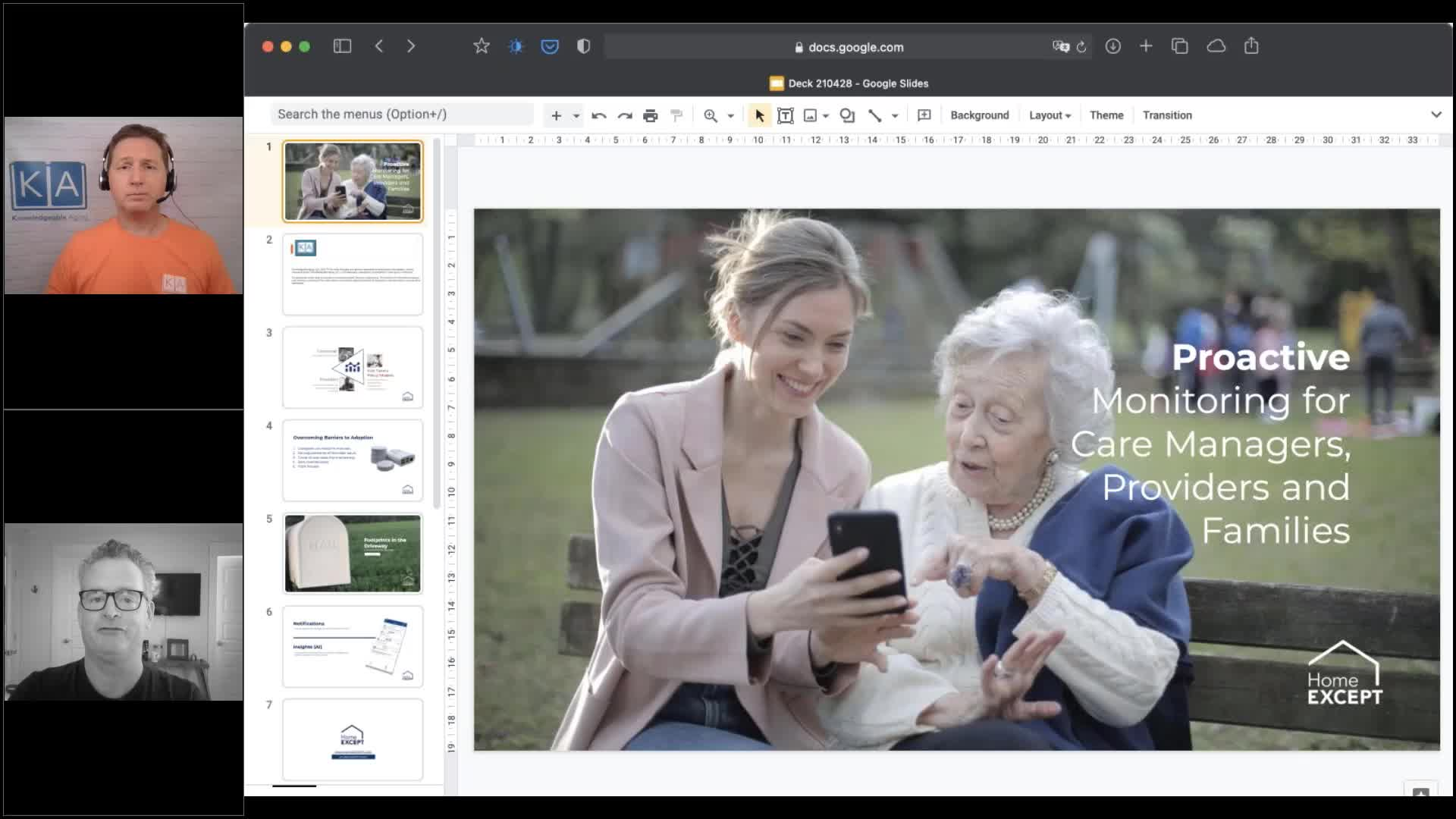Open the Transition menu item
This screenshot has height=819, width=1456.
[x=1166, y=115]
